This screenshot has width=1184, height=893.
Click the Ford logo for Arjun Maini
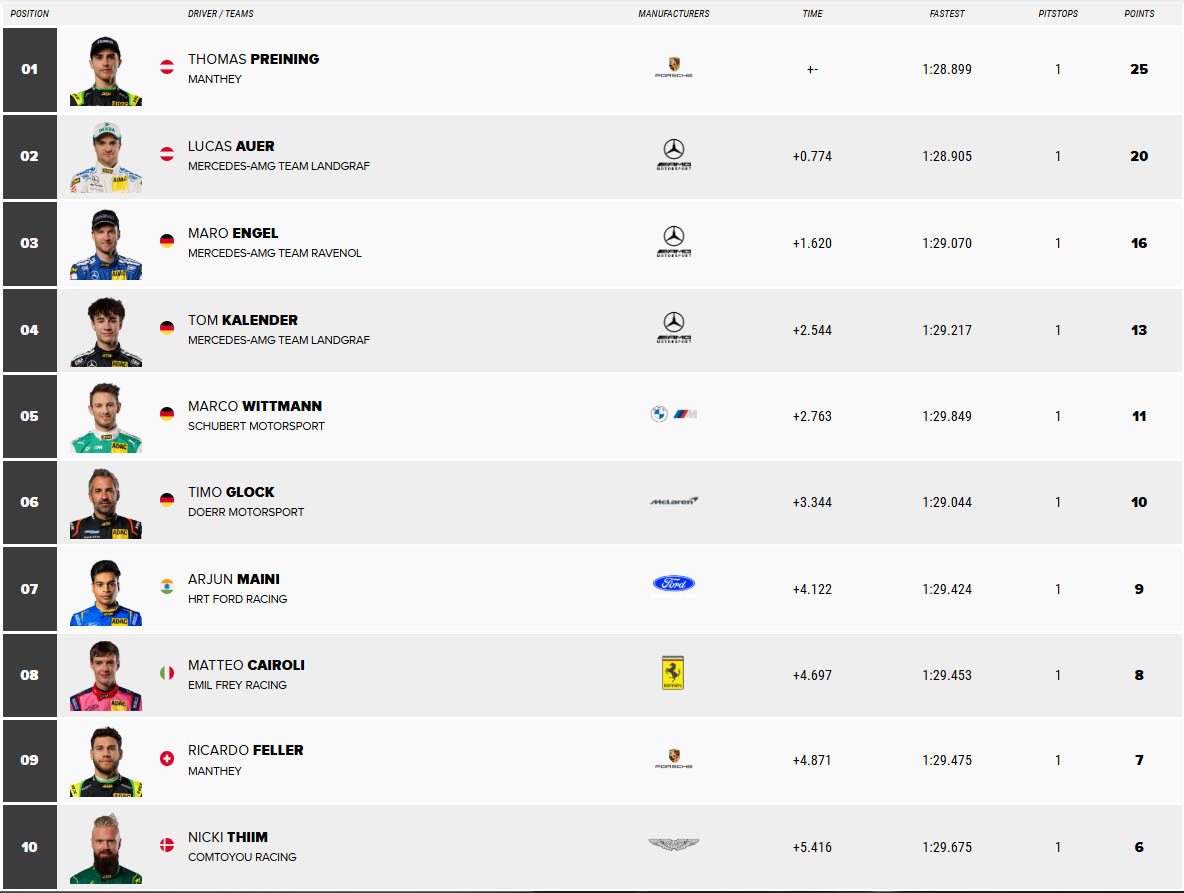pyautogui.click(x=673, y=584)
